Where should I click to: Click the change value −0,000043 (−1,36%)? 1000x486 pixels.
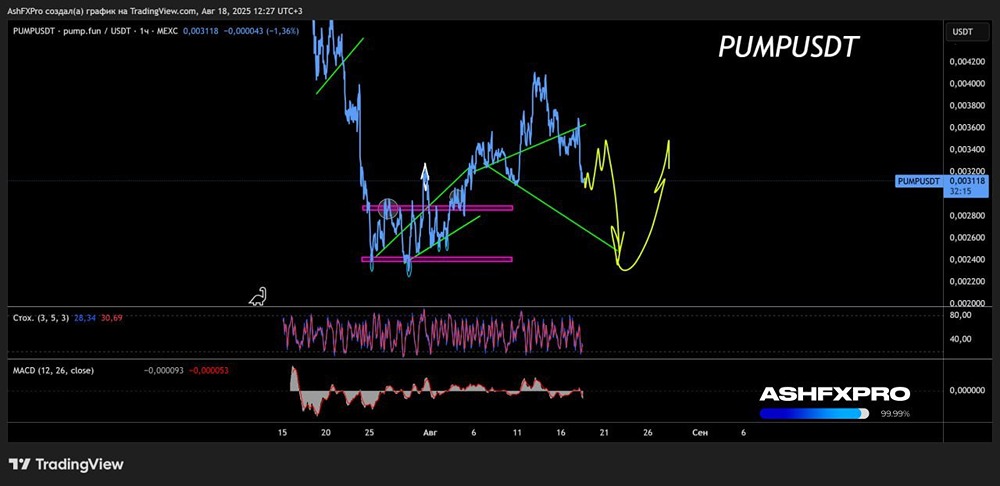tap(259, 30)
